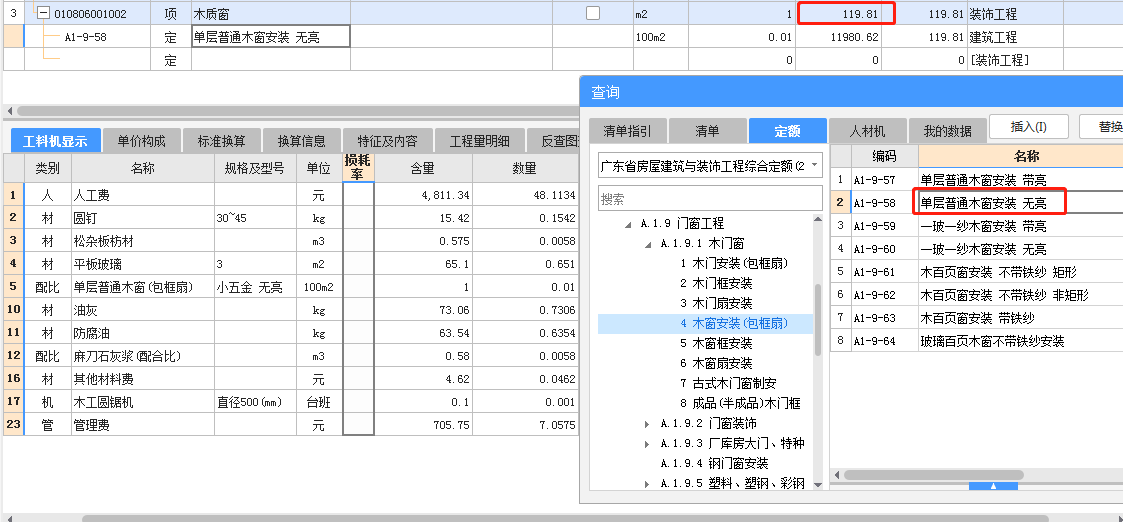Click the 麻刀石灰浆(配合比) row
The width and height of the screenshot is (1123, 522).
290,356
